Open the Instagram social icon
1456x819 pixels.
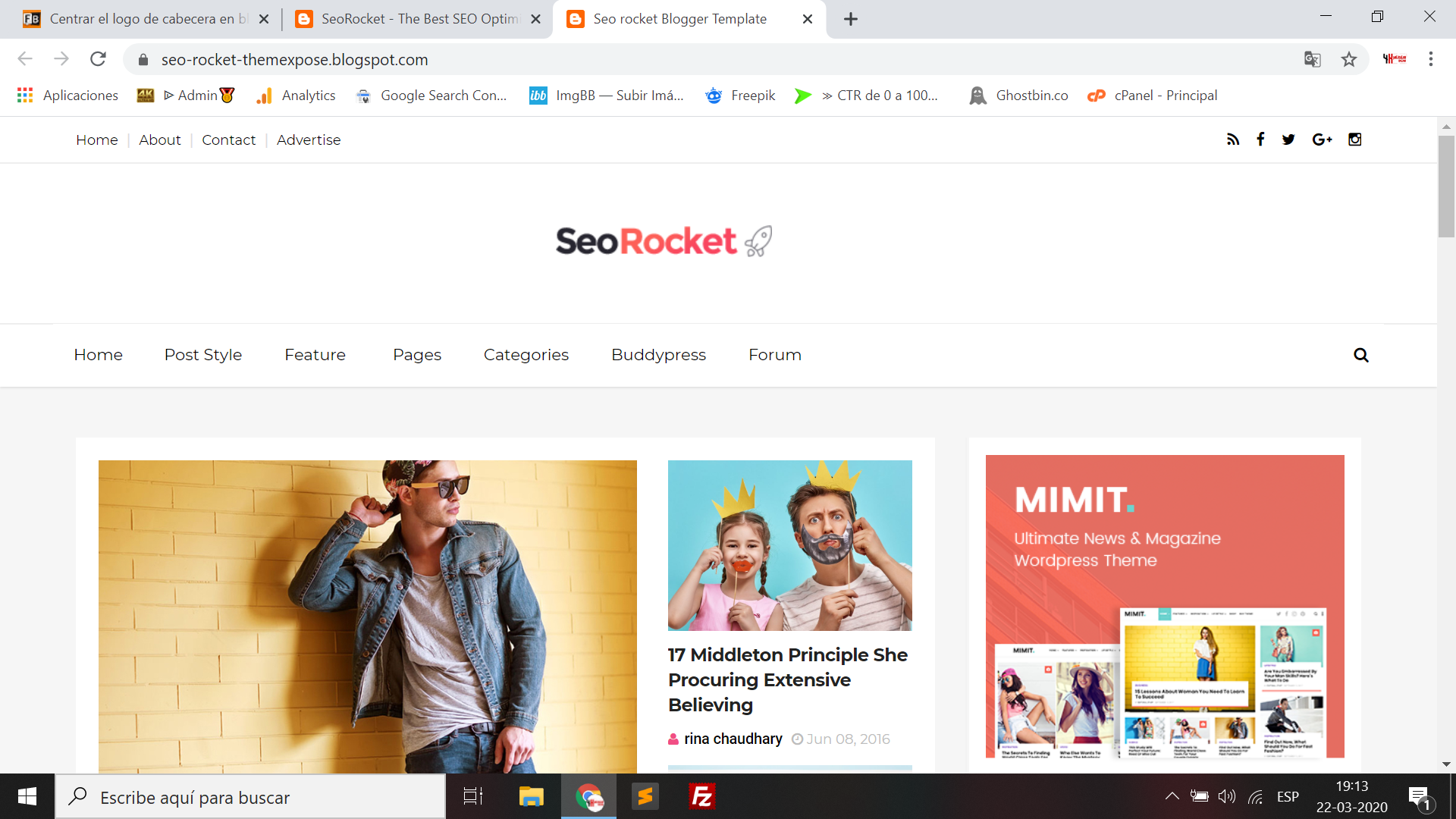coord(1355,140)
